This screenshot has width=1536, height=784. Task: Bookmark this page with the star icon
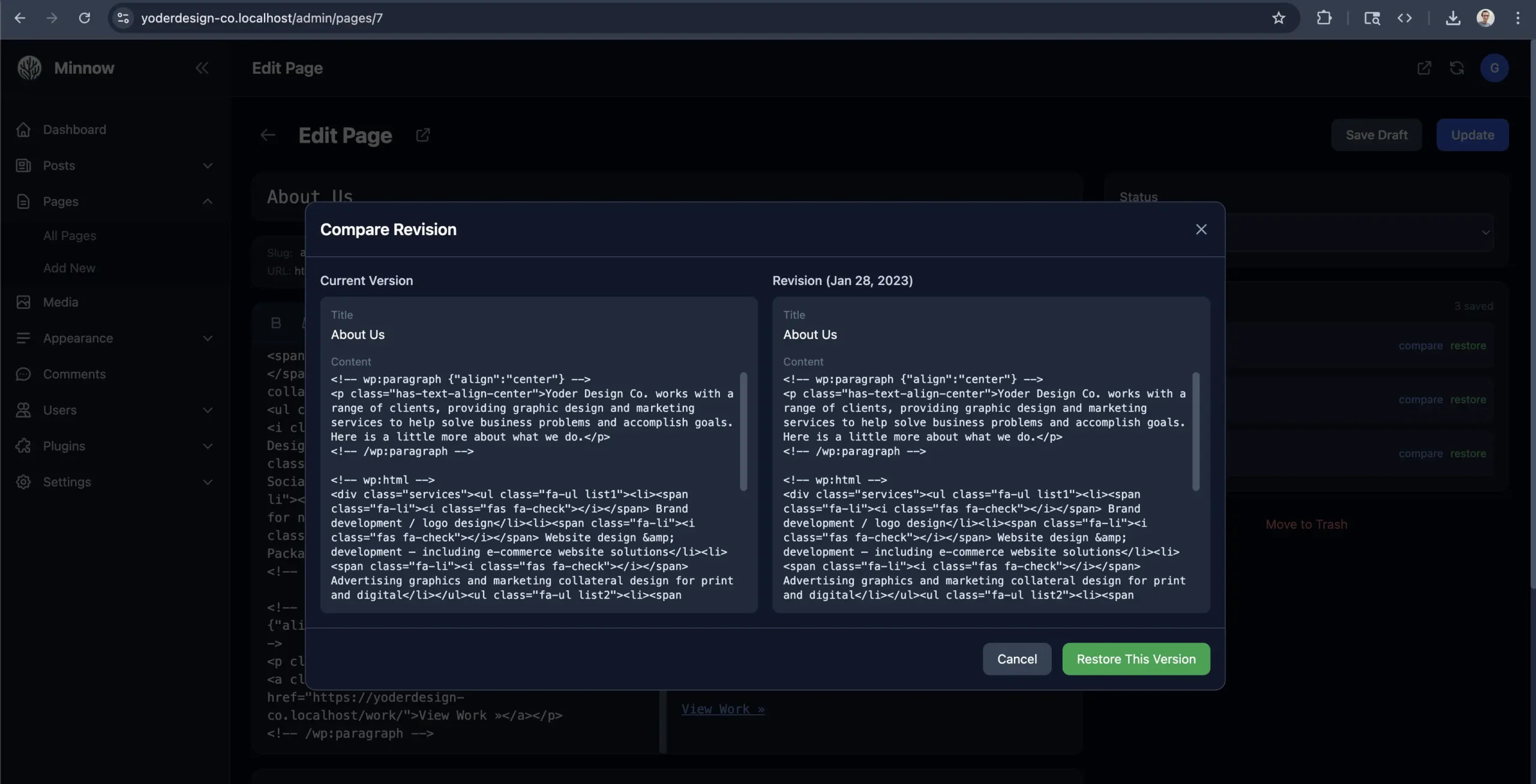click(1279, 18)
